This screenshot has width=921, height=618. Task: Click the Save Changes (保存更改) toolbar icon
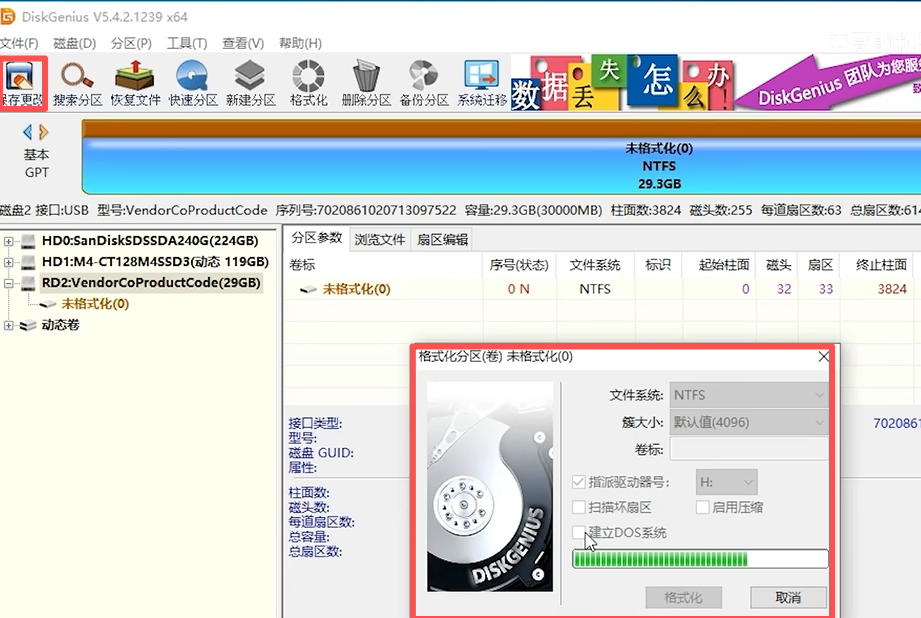pyautogui.click(x=21, y=83)
